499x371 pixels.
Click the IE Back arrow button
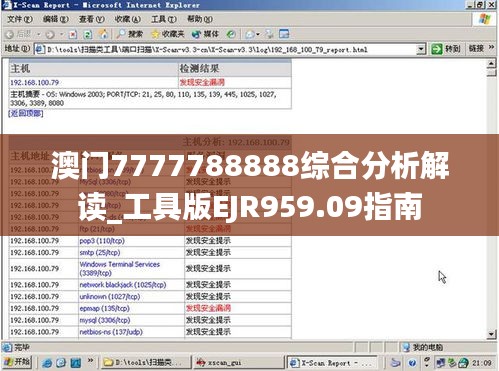click(x=10, y=34)
